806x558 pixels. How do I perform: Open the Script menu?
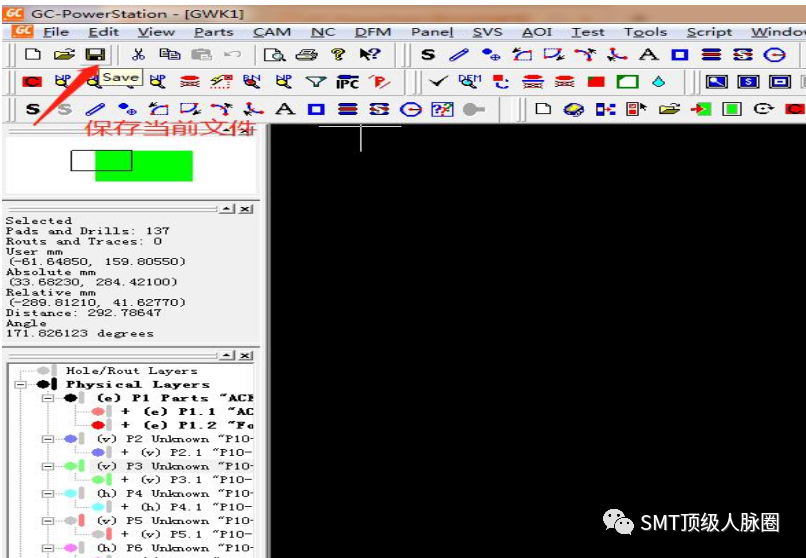click(x=709, y=32)
